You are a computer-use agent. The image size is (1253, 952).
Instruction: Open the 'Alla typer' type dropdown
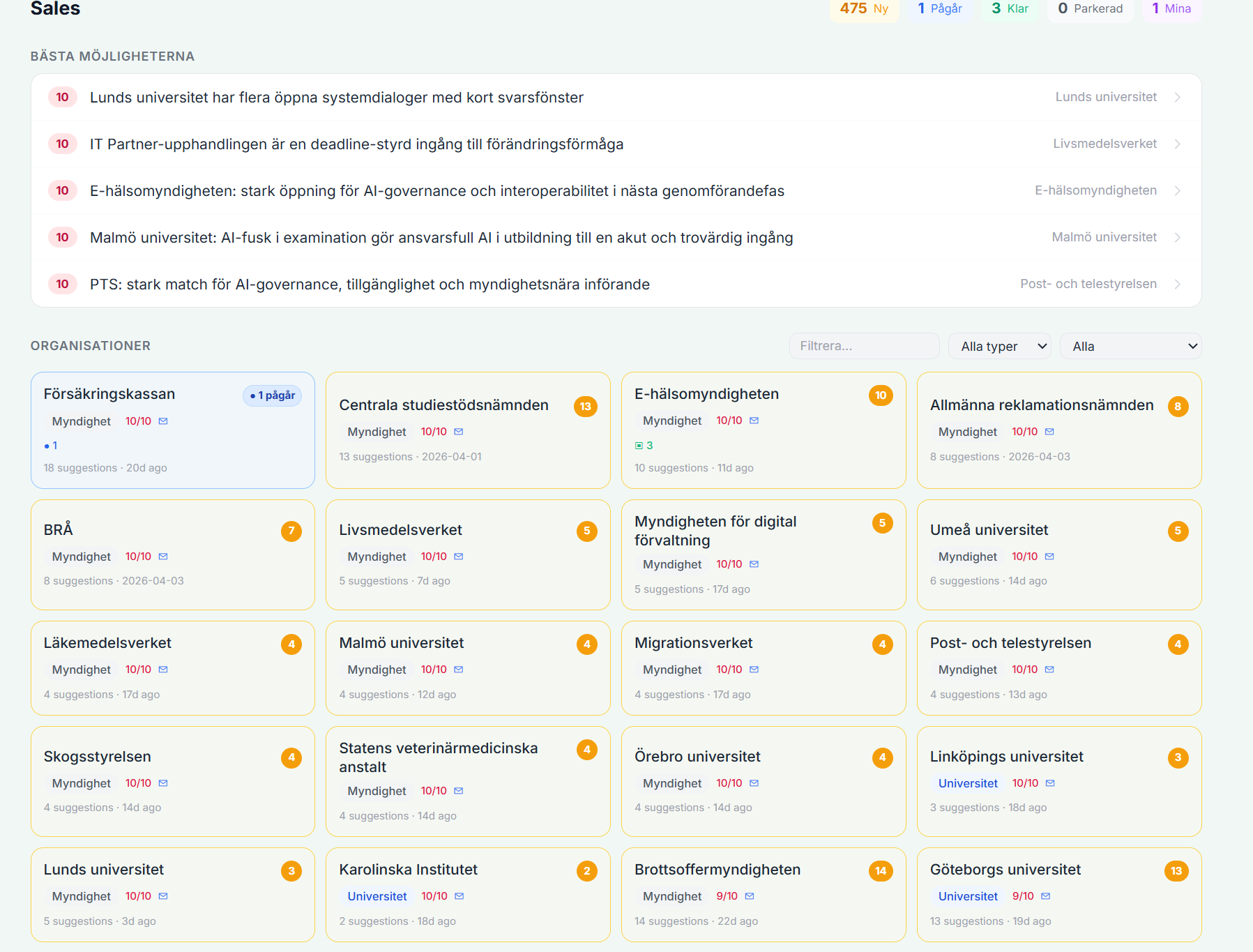tap(1001, 347)
